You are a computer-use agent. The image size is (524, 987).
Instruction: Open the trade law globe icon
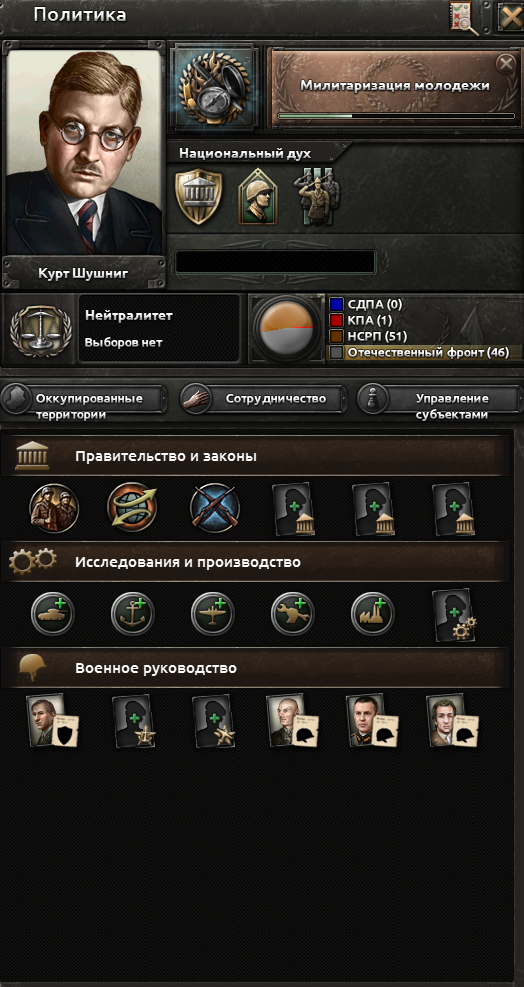click(132, 508)
